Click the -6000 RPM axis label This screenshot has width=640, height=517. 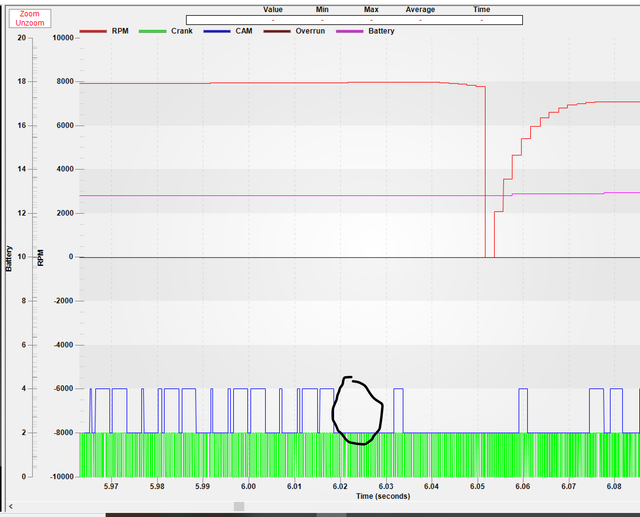pos(64,389)
